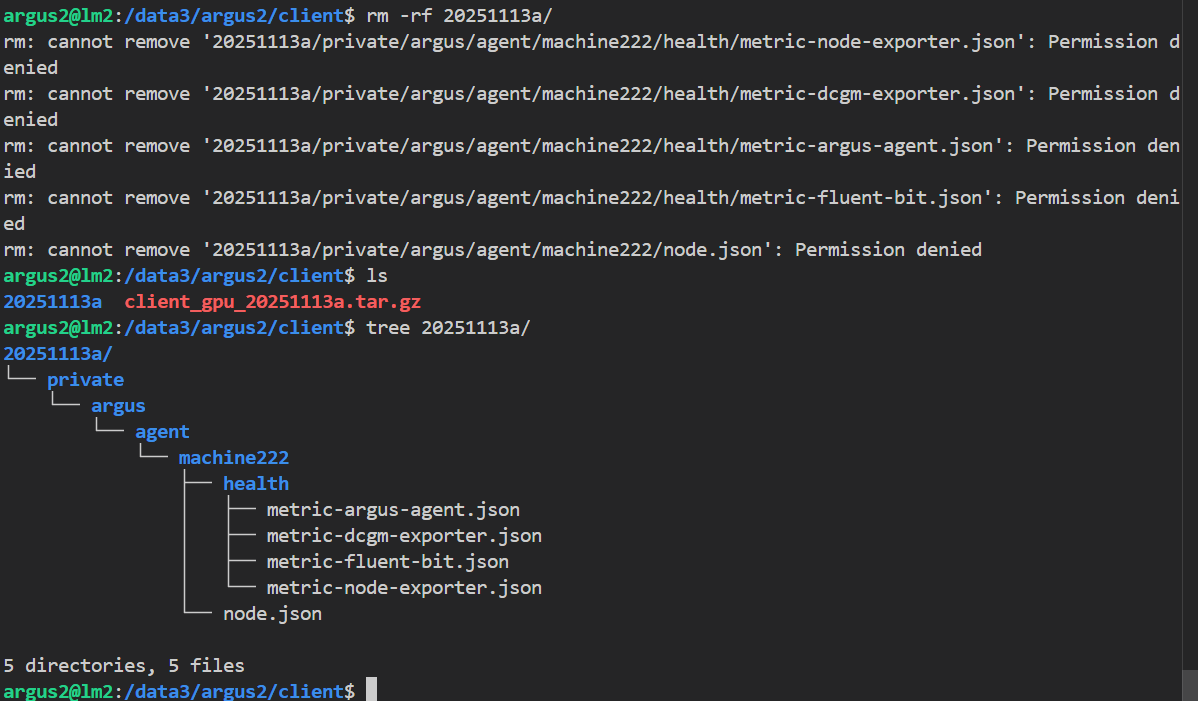Click the node.json permission denied error line

pyautogui.click(x=492, y=250)
